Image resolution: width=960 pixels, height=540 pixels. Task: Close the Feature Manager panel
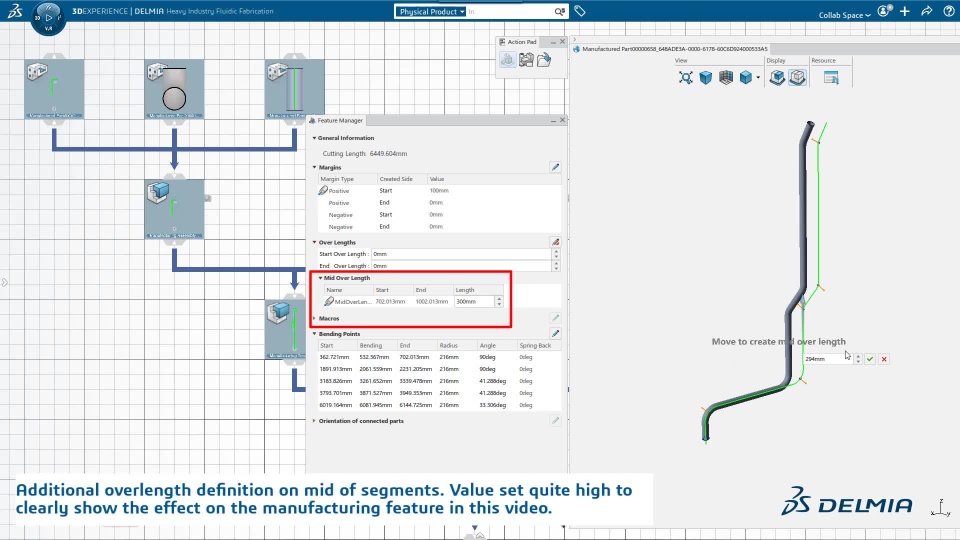click(x=563, y=120)
